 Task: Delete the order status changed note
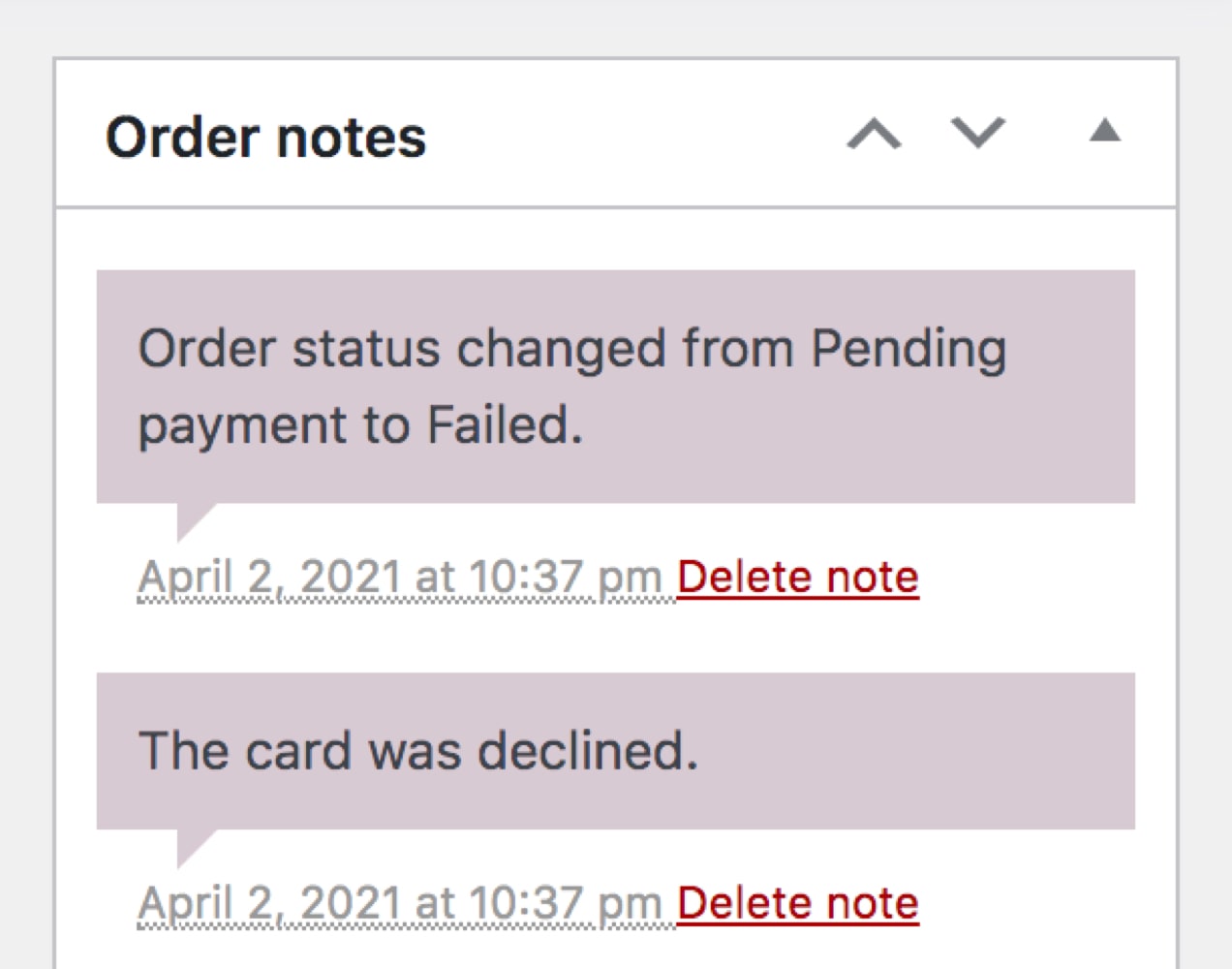[797, 578]
